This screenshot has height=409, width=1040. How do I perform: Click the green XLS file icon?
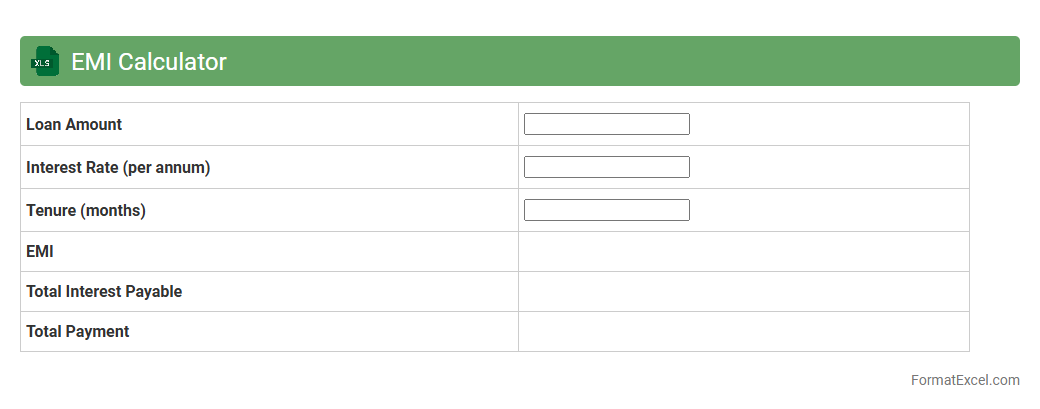point(44,61)
